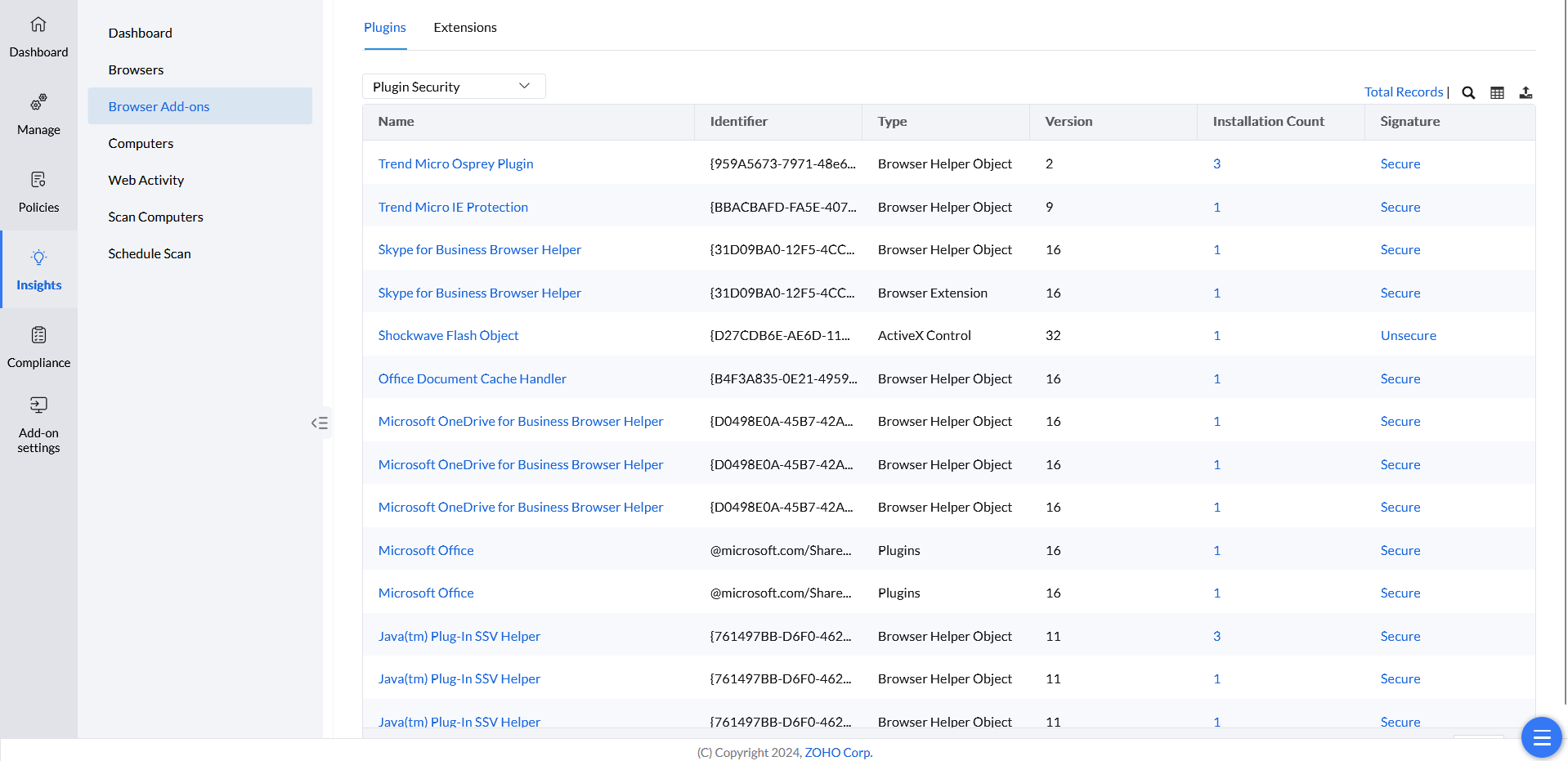The image size is (1568, 761).
Task: Open Web Activity in the side menu
Action: (x=146, y=180)
